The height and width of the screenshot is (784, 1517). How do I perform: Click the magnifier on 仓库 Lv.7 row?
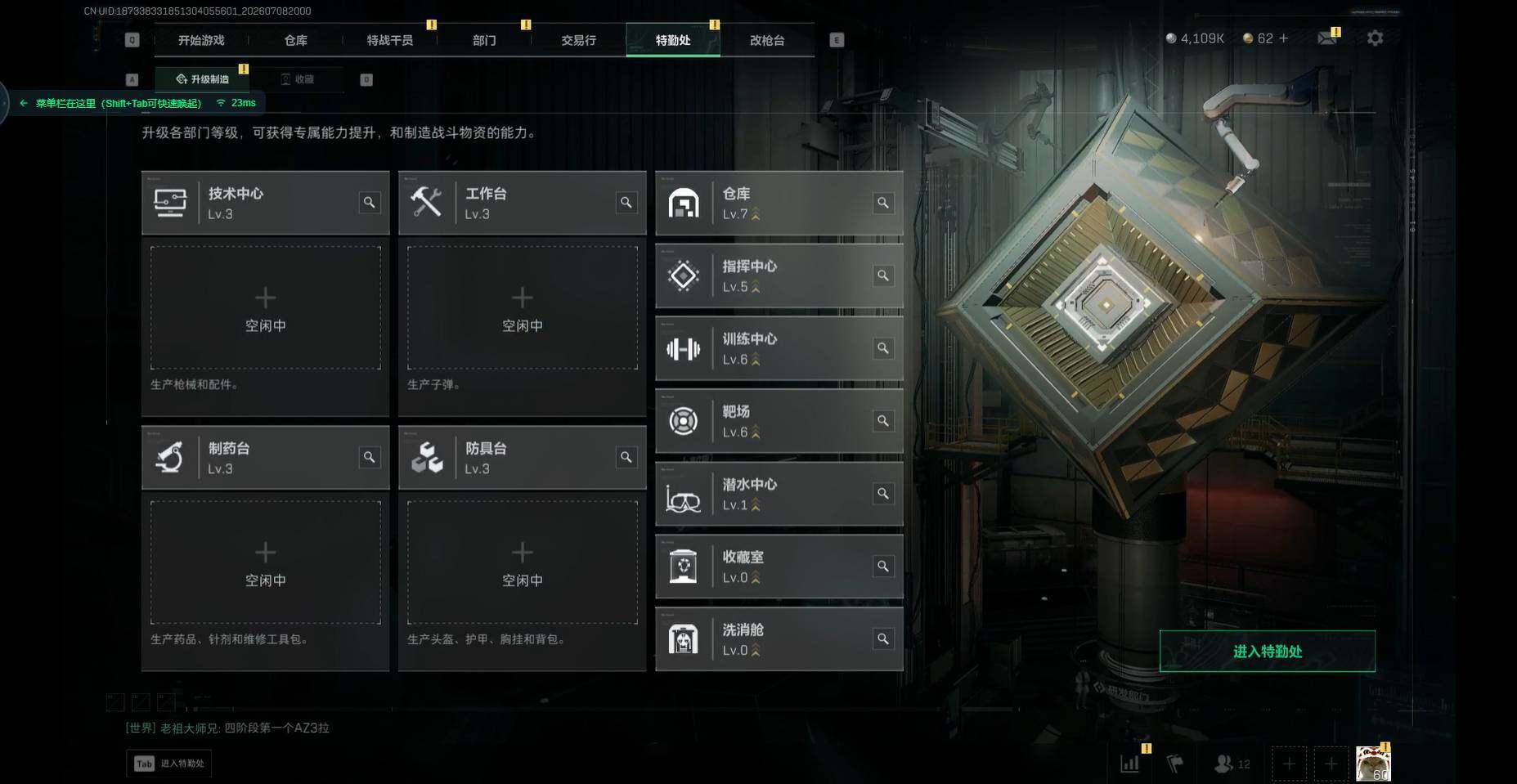click(883, 202)
